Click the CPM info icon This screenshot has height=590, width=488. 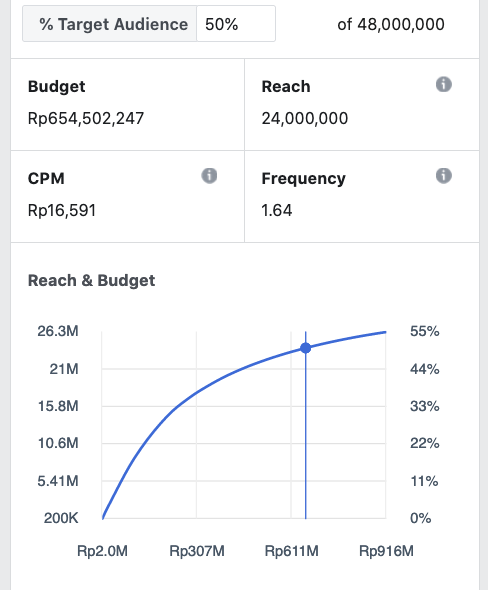209,176
